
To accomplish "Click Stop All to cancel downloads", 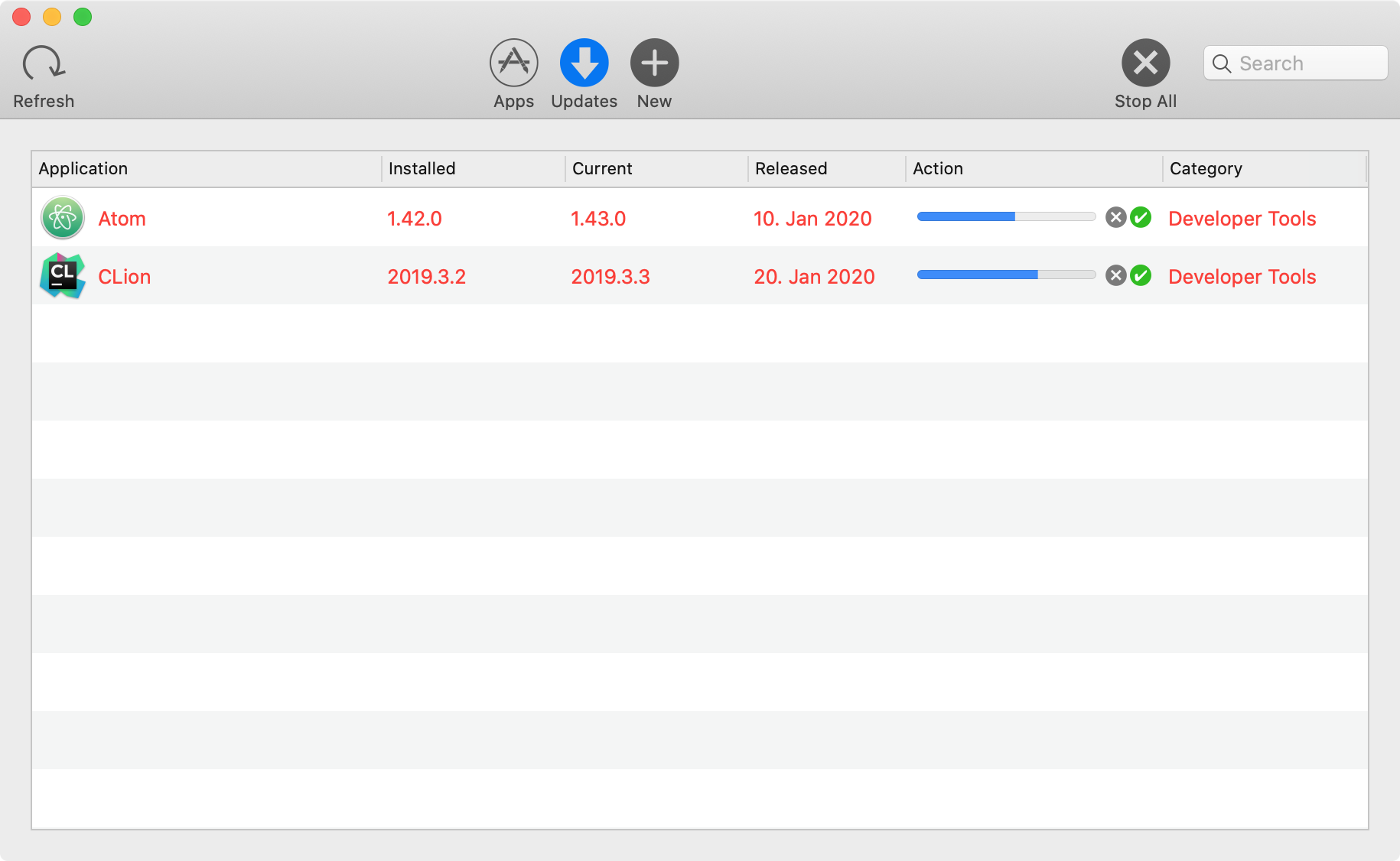I will [1146, 63].
